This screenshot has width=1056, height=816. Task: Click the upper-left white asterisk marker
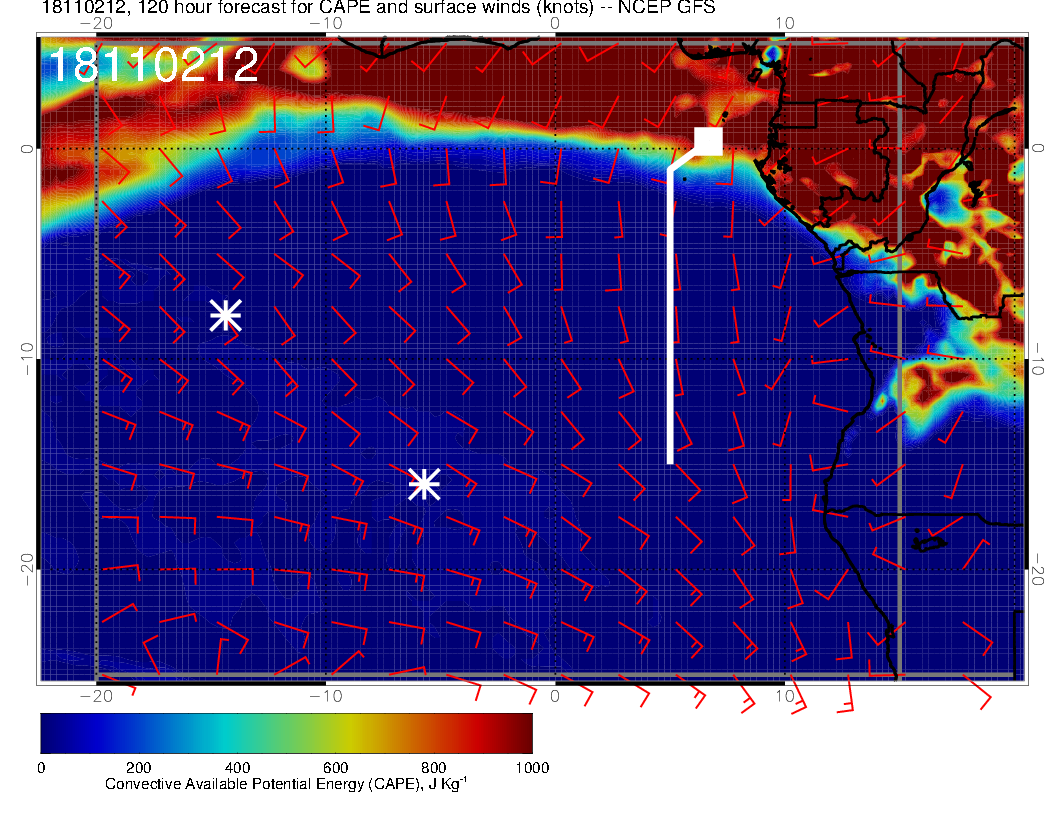point(226,315)
